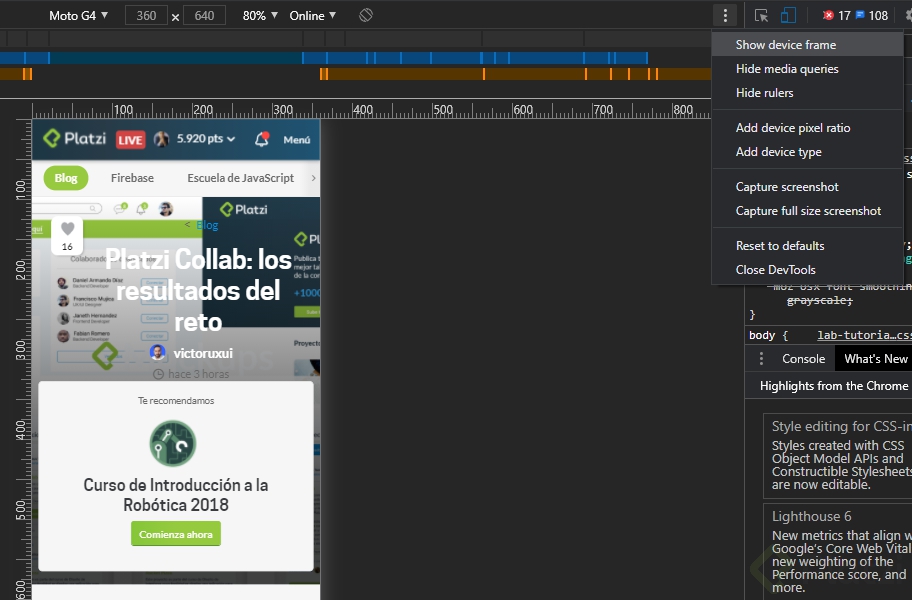Click the 'Te recomendamos' label

[176, 401]
